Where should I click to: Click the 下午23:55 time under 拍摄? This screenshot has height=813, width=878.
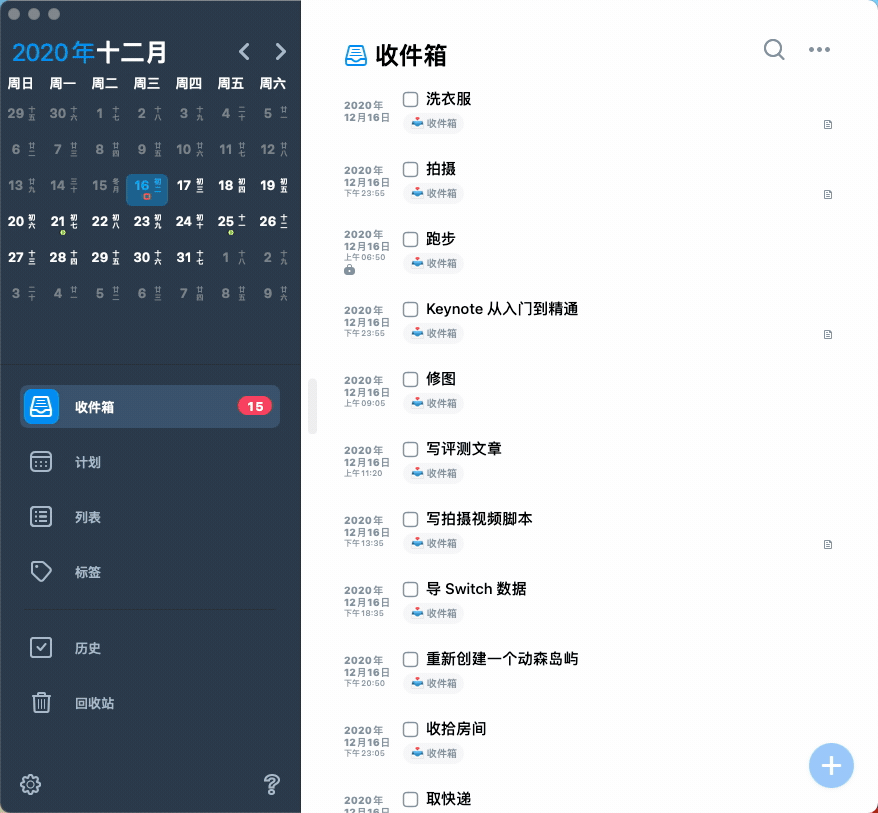tap(365, 193)
